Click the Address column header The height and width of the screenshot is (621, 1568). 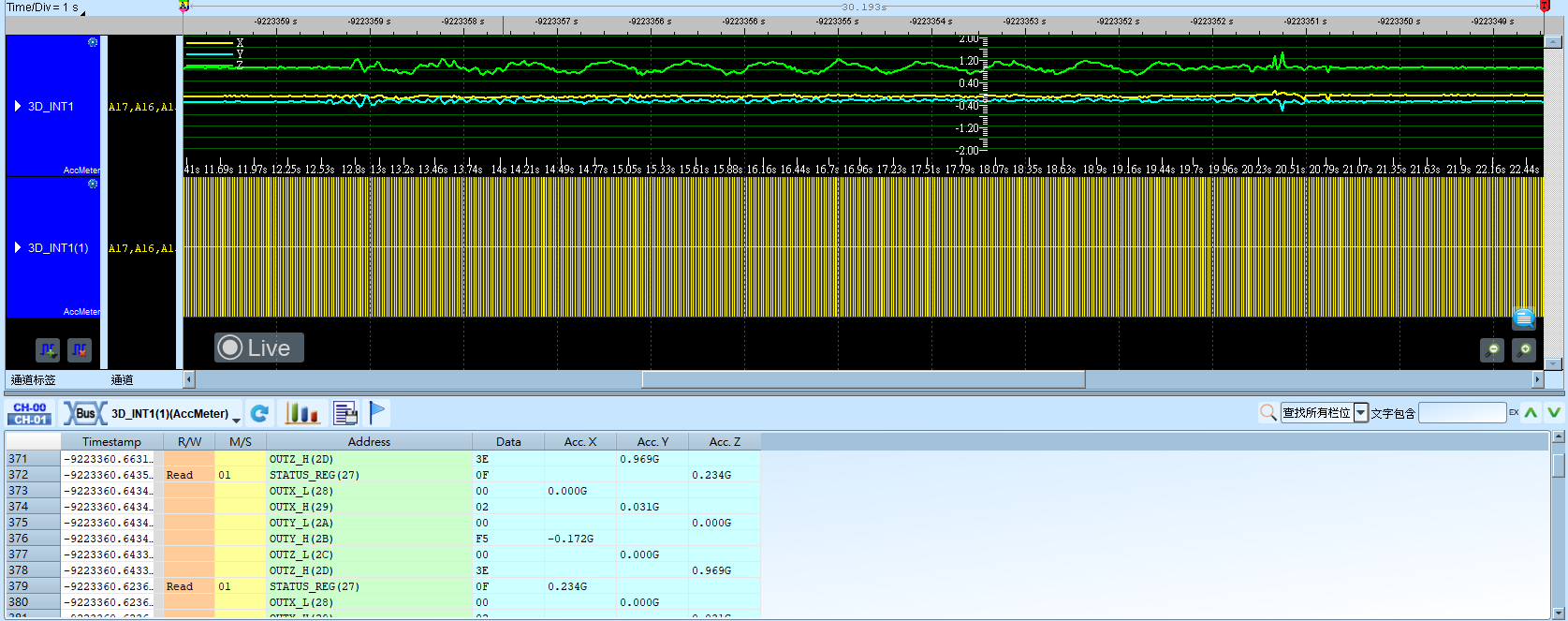369,441
